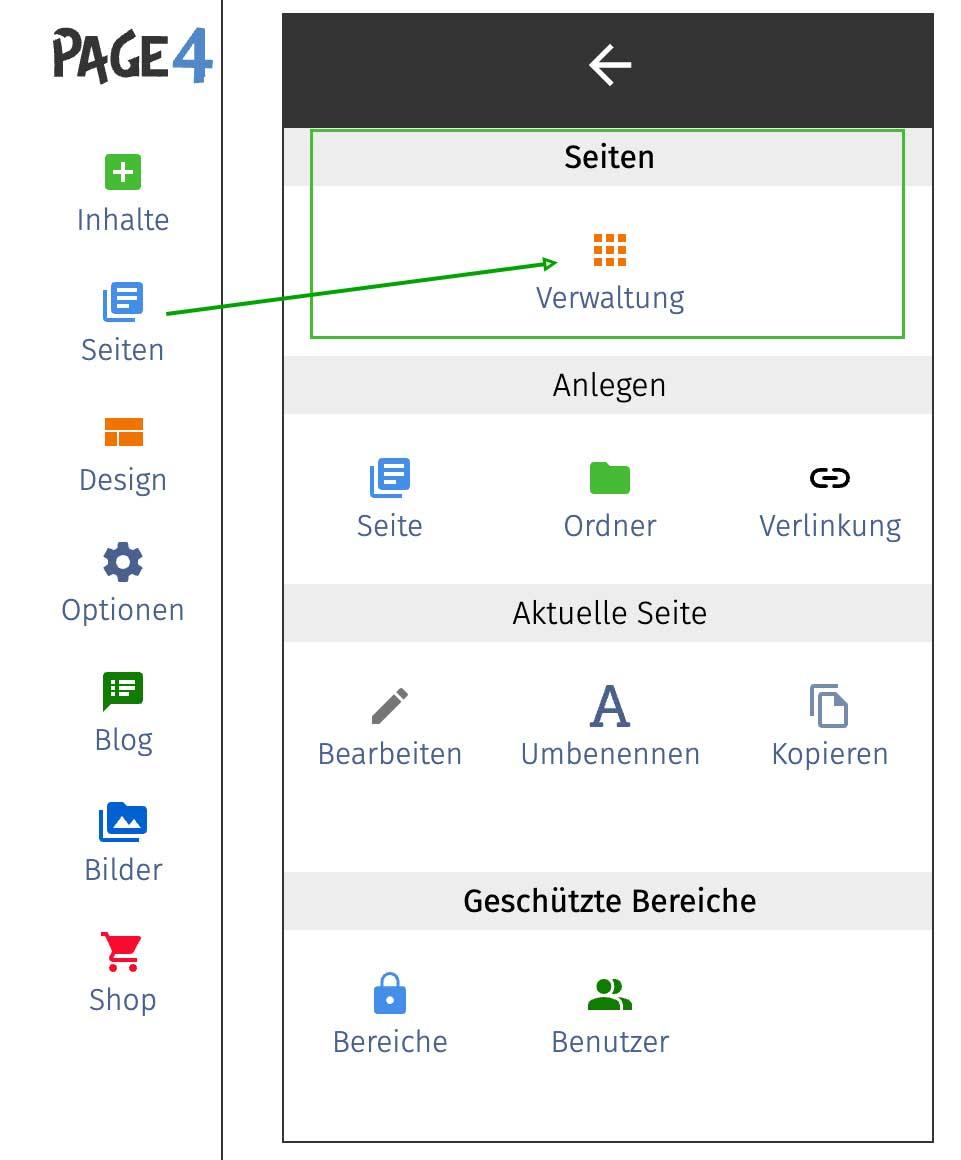The image size is (961, 1160).
Task: Open the Design panel icon
Action: [122, 432]
